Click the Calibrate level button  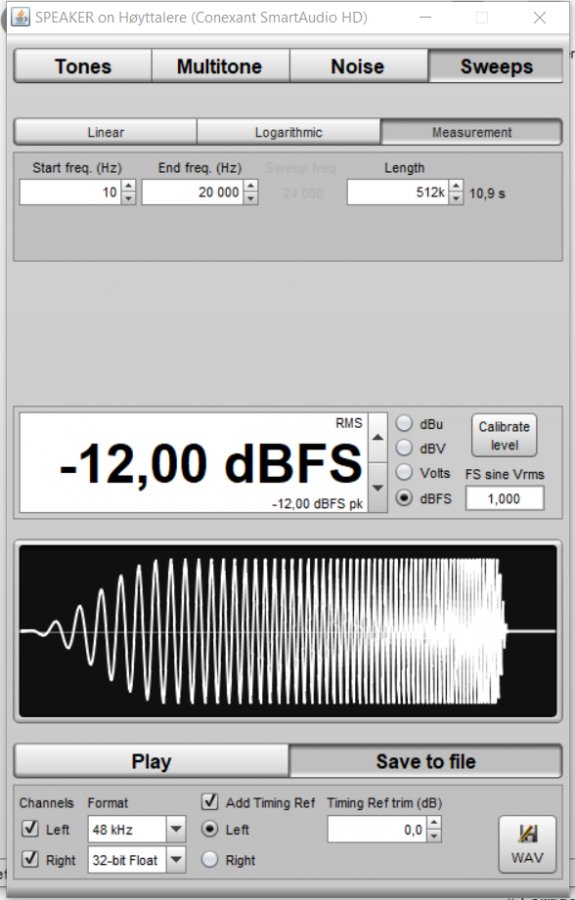click(504, 436)
